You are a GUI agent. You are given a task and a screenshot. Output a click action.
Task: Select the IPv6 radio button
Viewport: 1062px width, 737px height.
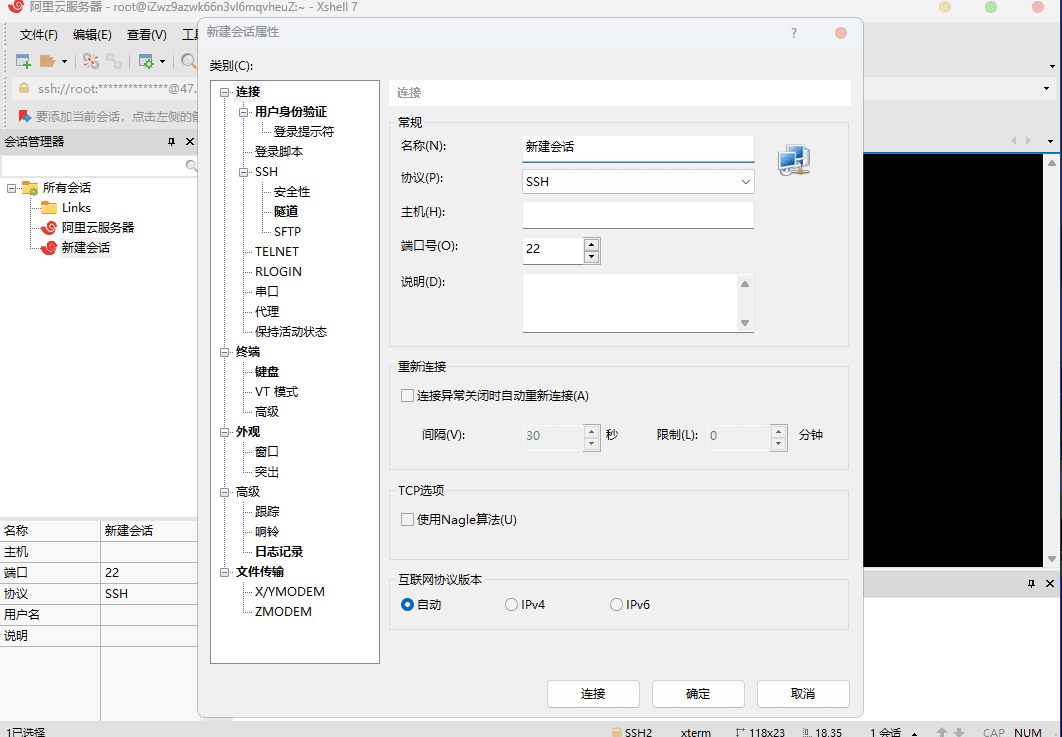[616, 604]
